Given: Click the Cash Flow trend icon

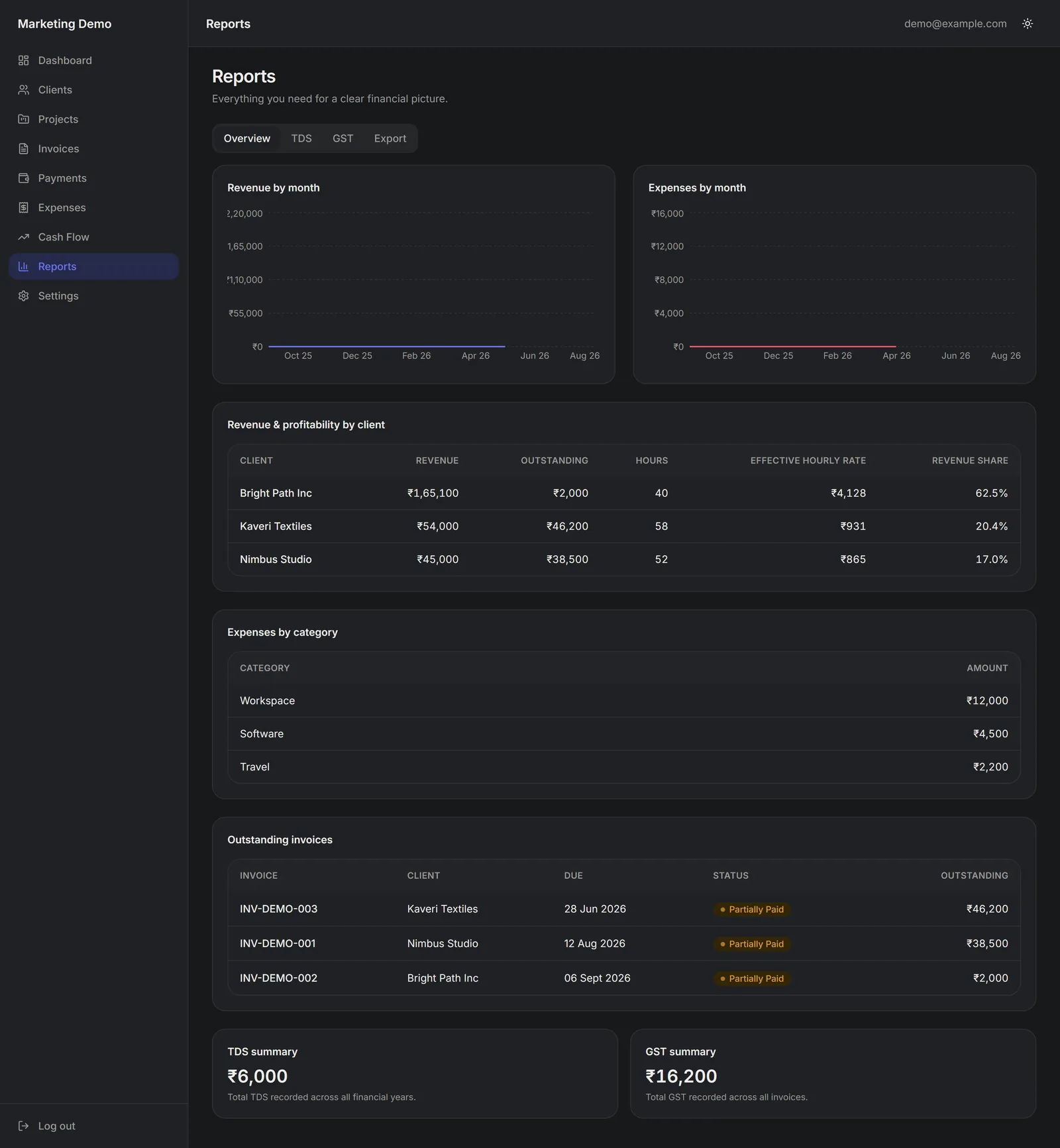Looking at the screenshot, I should [24, 237].
